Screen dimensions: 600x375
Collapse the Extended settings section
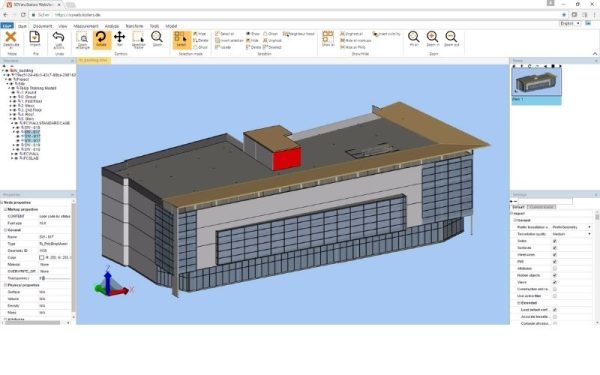point(519,303)
